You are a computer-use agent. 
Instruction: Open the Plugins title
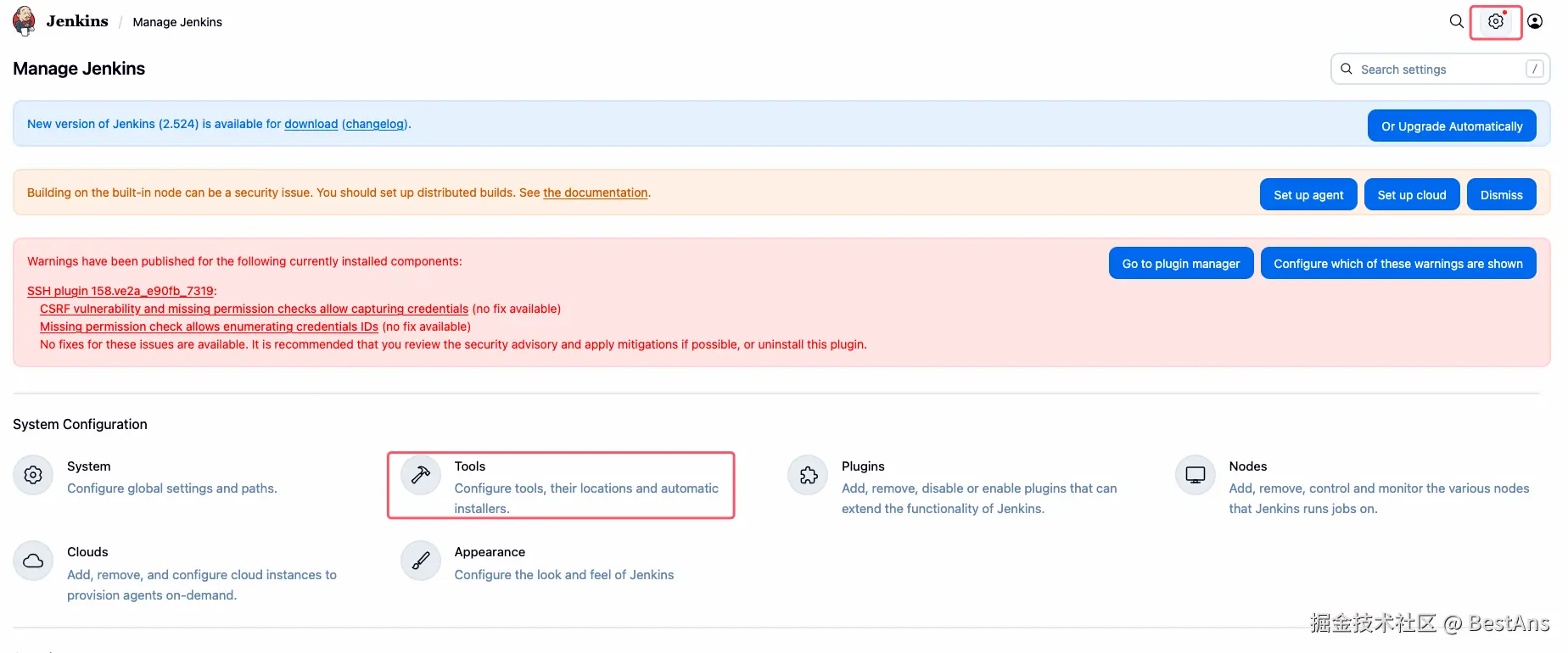(863, 466)
